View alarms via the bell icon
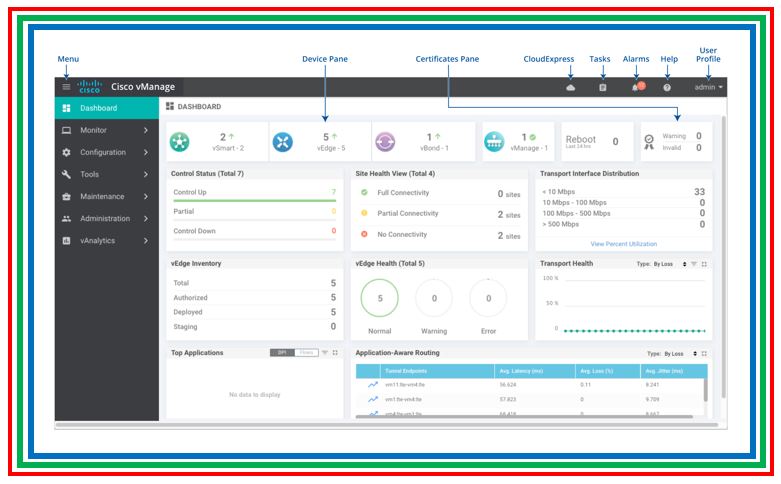The width and height of the screenshot is (781, 484). [x=636, y=88]
